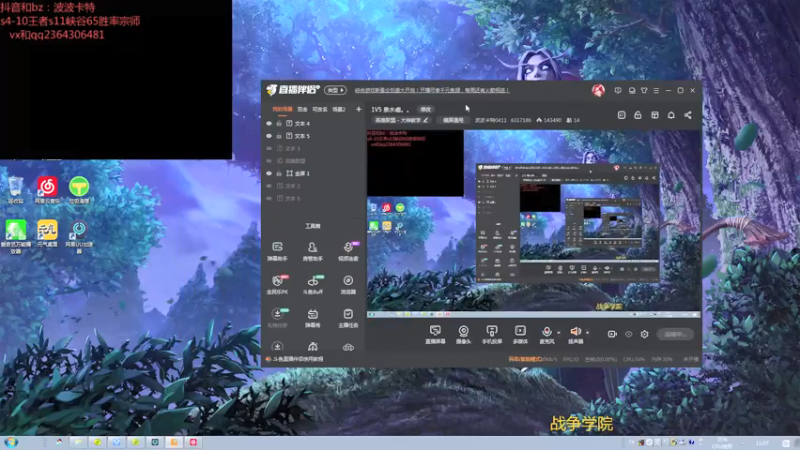
Task: Toggle visibility of the 全屏 1 layer
Action: pyautogui.click(x=269, y=173)
